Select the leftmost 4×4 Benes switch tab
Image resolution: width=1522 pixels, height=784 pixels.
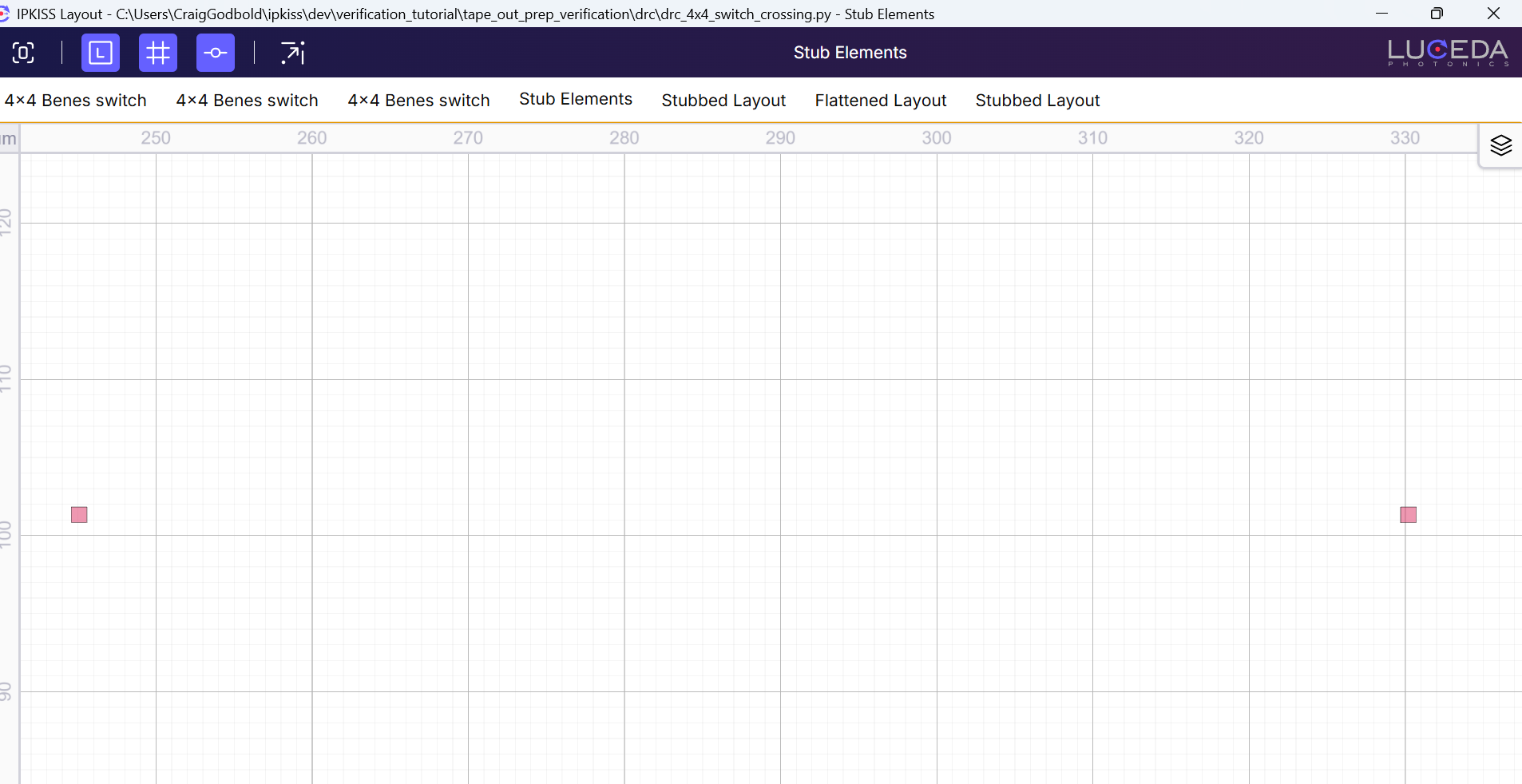(x=76, y=101)
